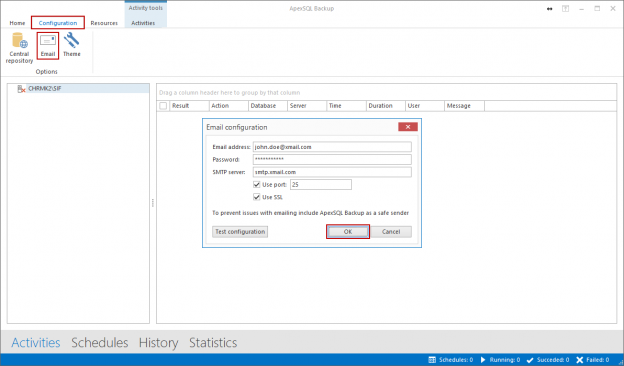
Task: Sort by the Result column header
Action: tap(189, 106)
